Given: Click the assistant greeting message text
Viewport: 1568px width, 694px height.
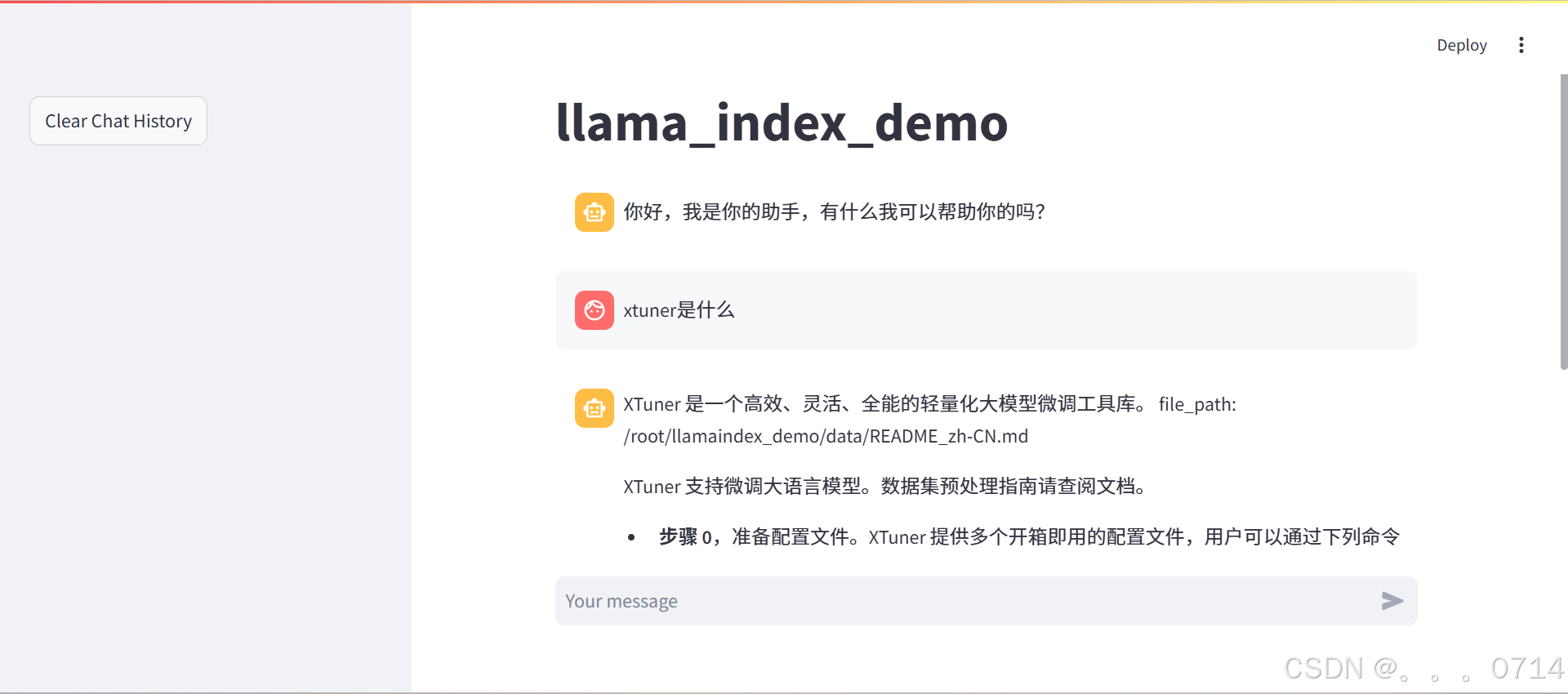Looking at the screenshot, I should (x=833, y=211).
